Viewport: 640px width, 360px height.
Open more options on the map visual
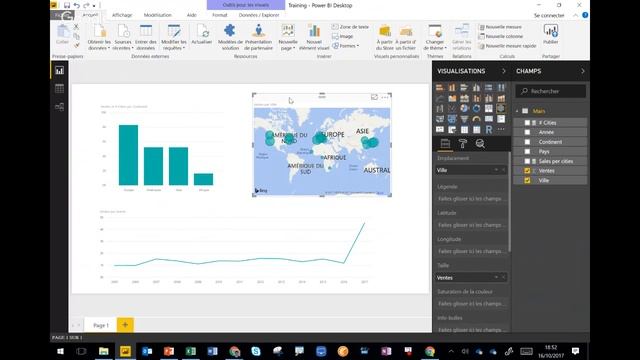[x=385, y=97]
